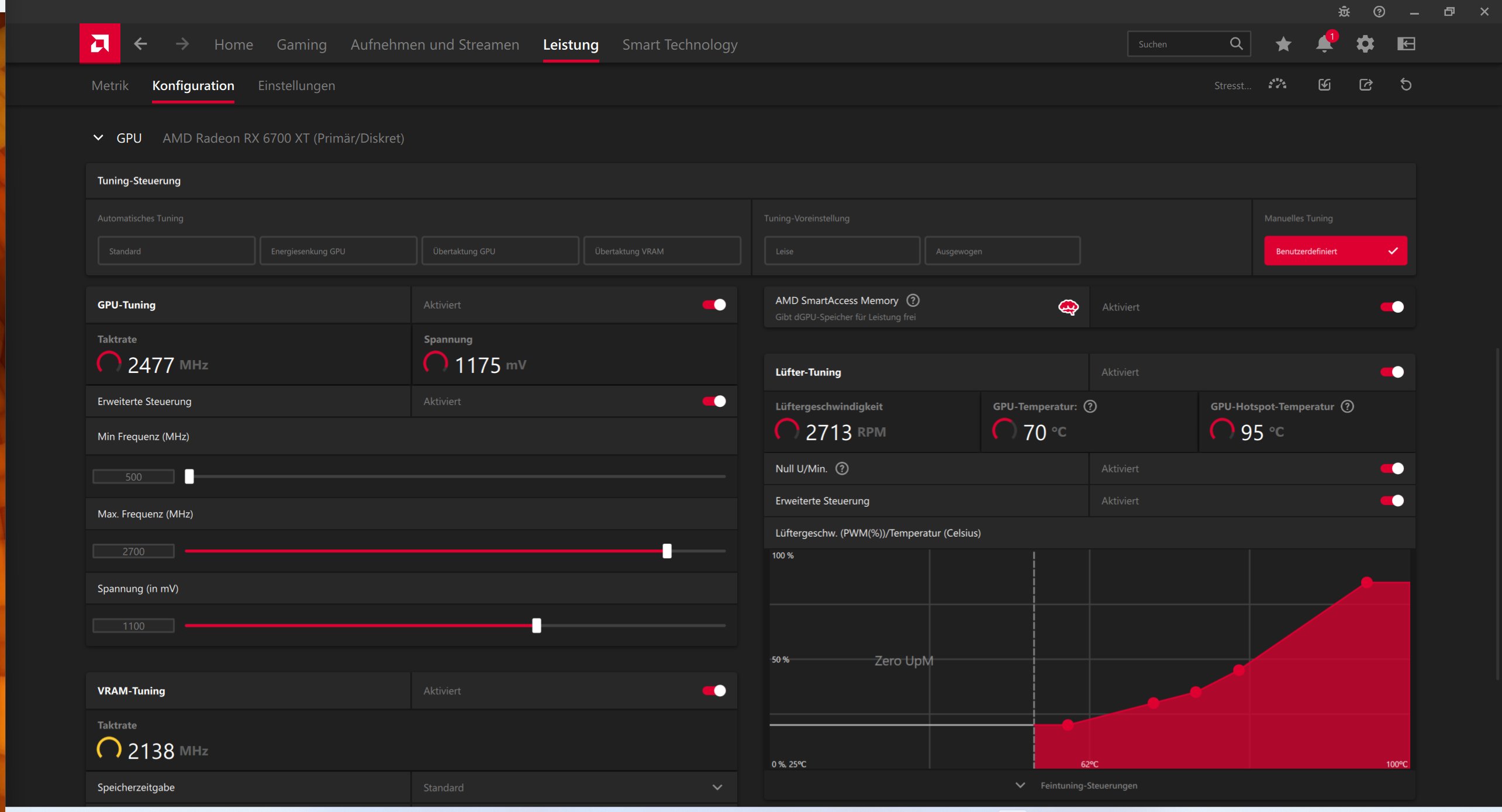This screenshot has width=1502, height=812.
Task: Select the Konfiguration sub-tab
Action: coord(193,85)
